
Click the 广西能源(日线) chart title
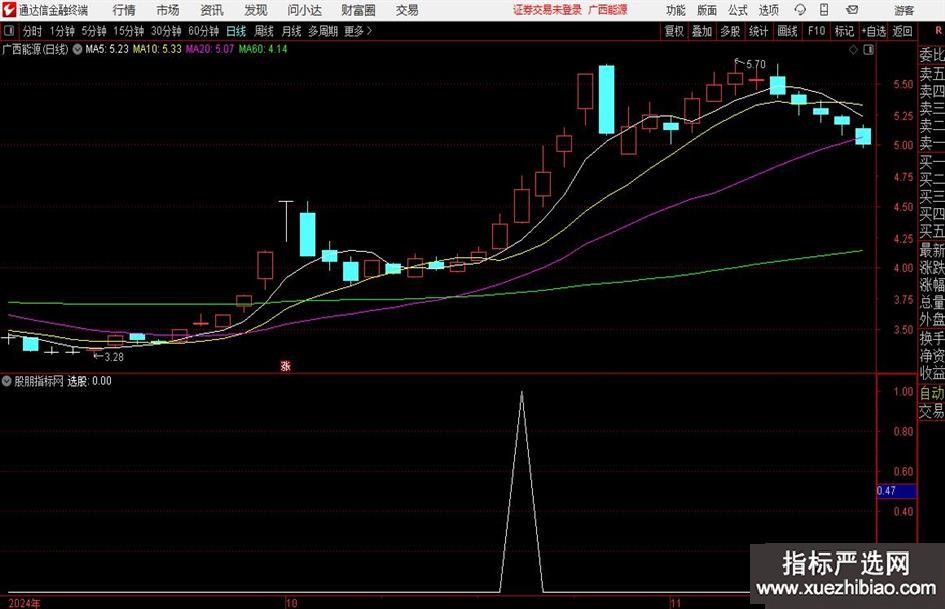click(35, 49)
